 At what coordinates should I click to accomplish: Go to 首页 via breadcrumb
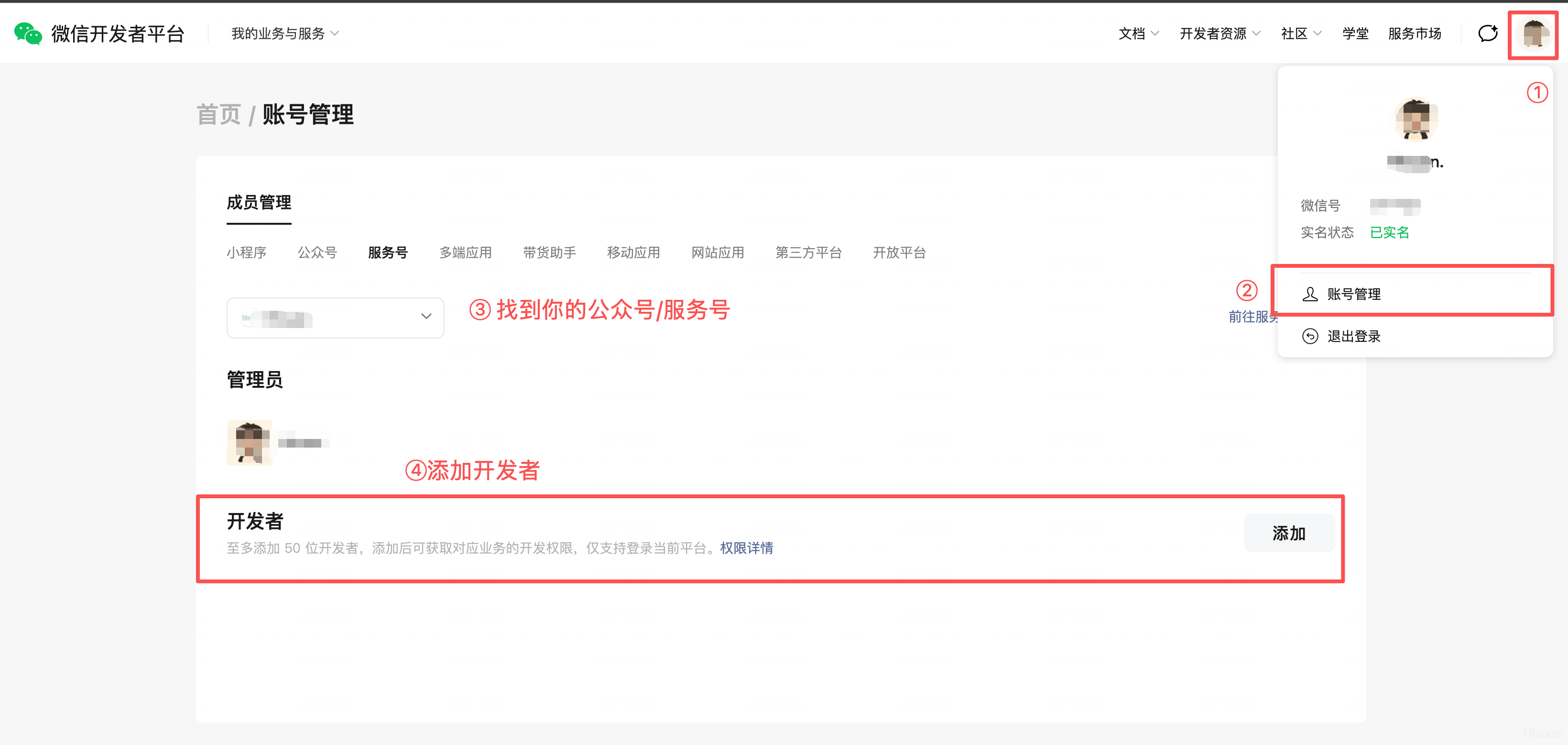coord(218,114)
